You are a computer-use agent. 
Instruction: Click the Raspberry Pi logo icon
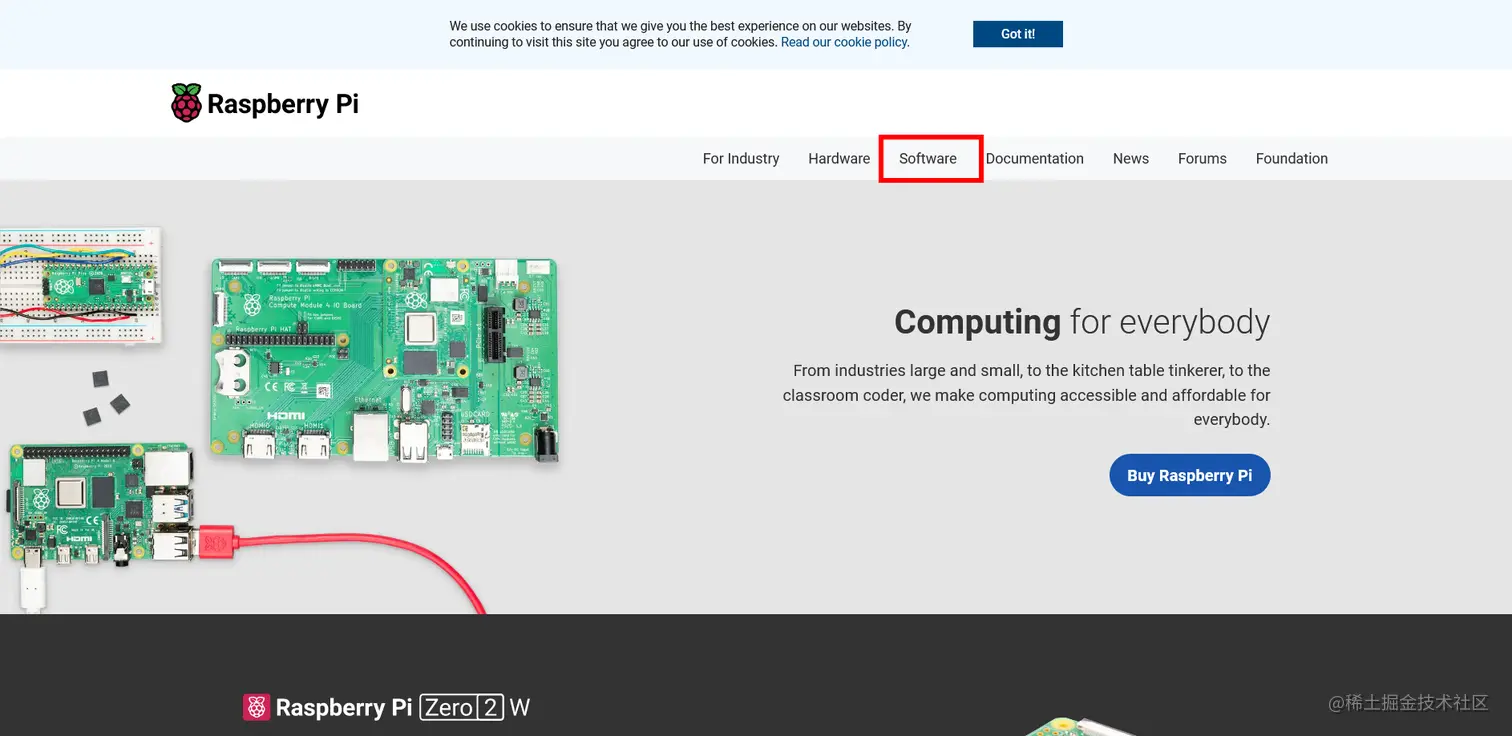click(186, 103)
